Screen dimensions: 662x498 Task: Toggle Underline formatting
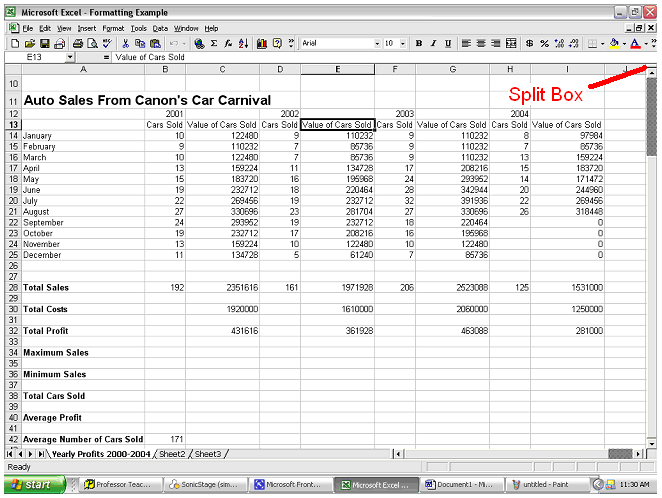448,44
